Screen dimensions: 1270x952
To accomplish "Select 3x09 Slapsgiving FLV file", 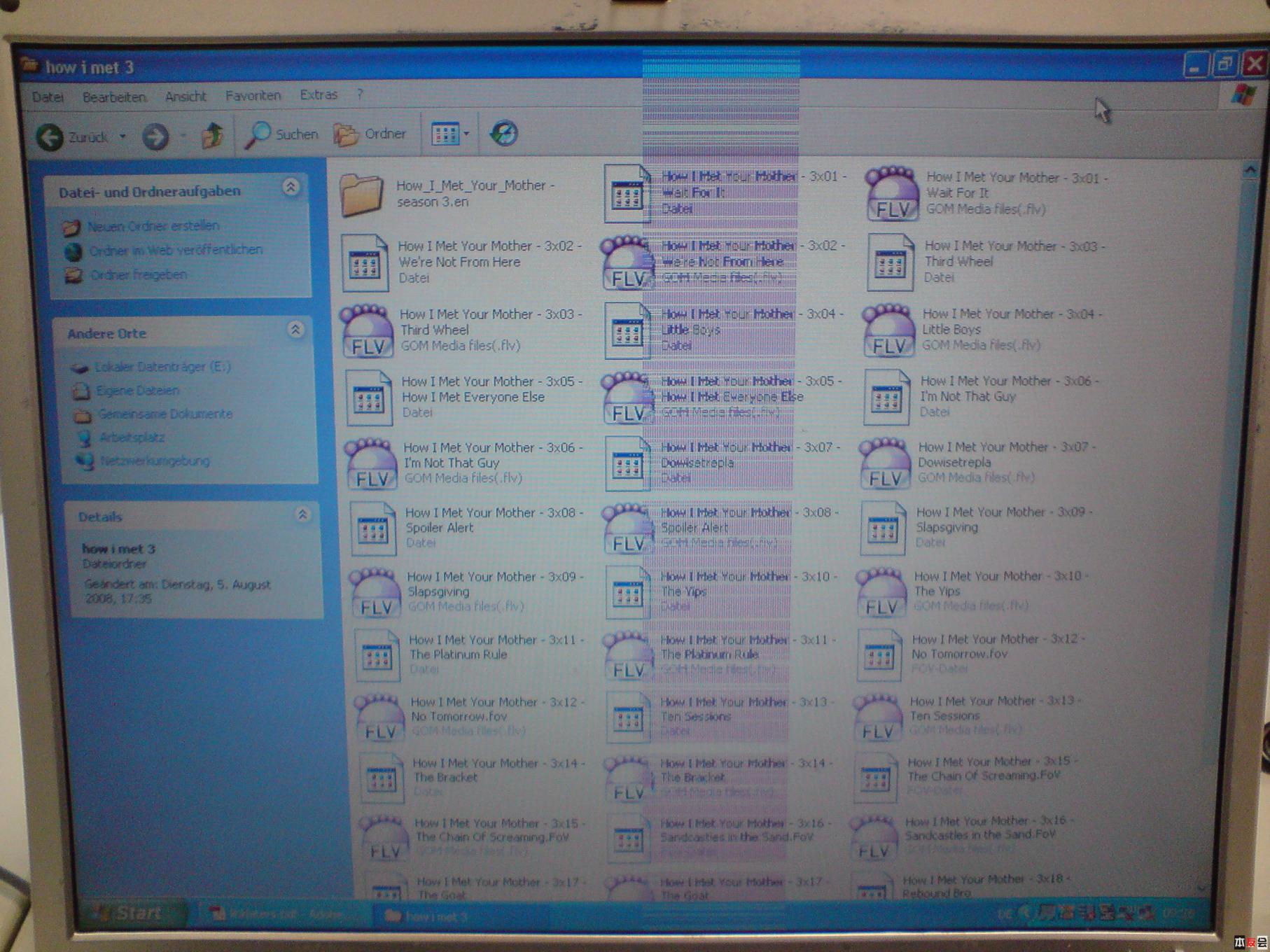I will tap(468, 591).
